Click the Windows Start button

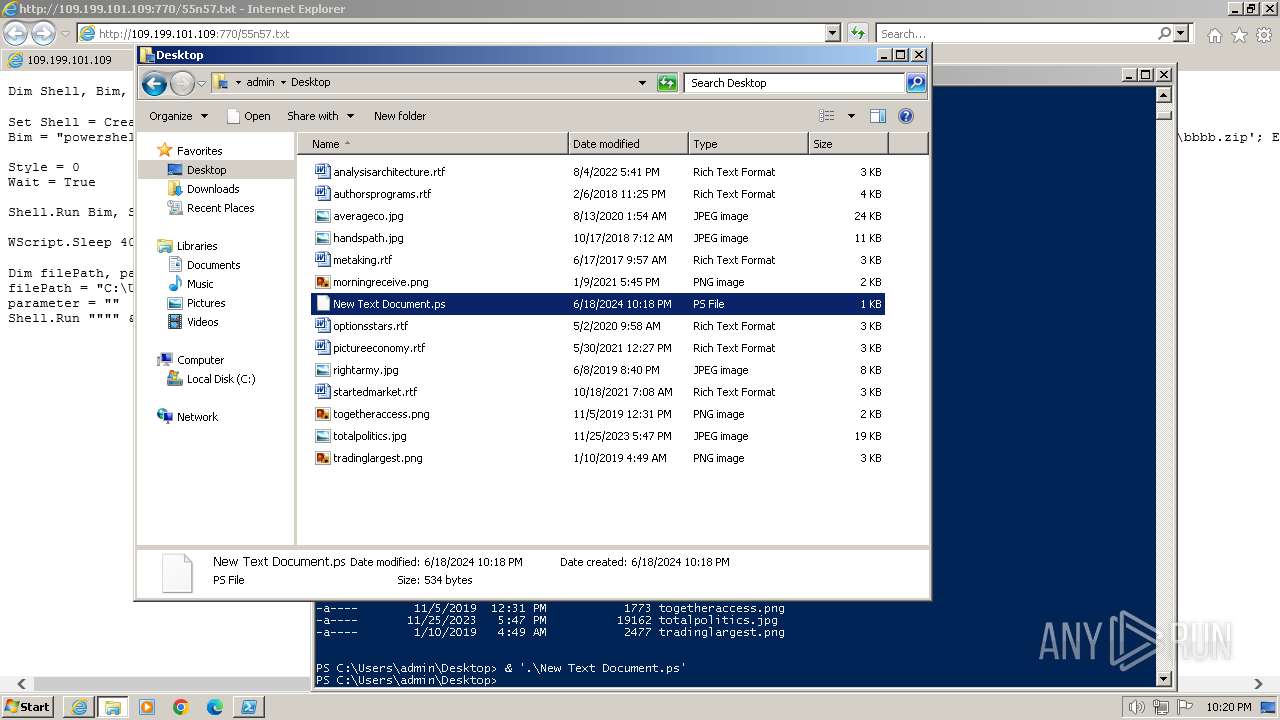(28, 707)
